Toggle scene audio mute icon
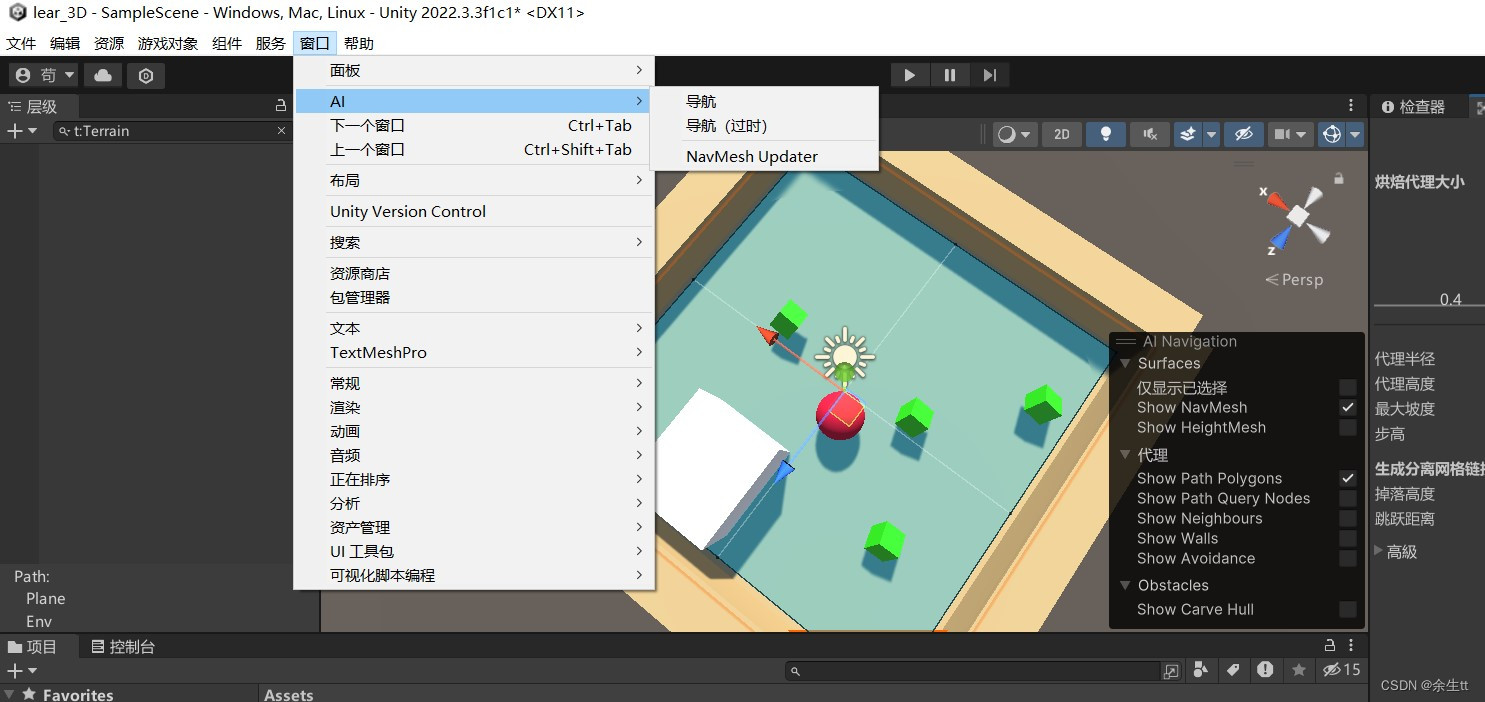 tap(1150, 134)
